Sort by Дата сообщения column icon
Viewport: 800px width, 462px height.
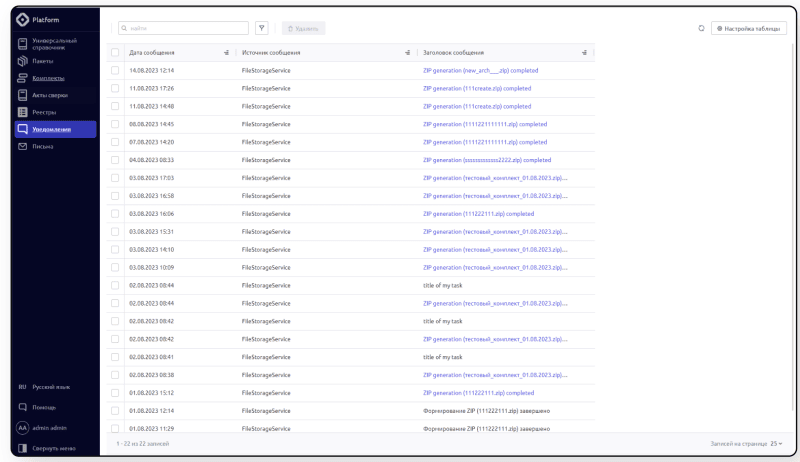coord(226,52)
